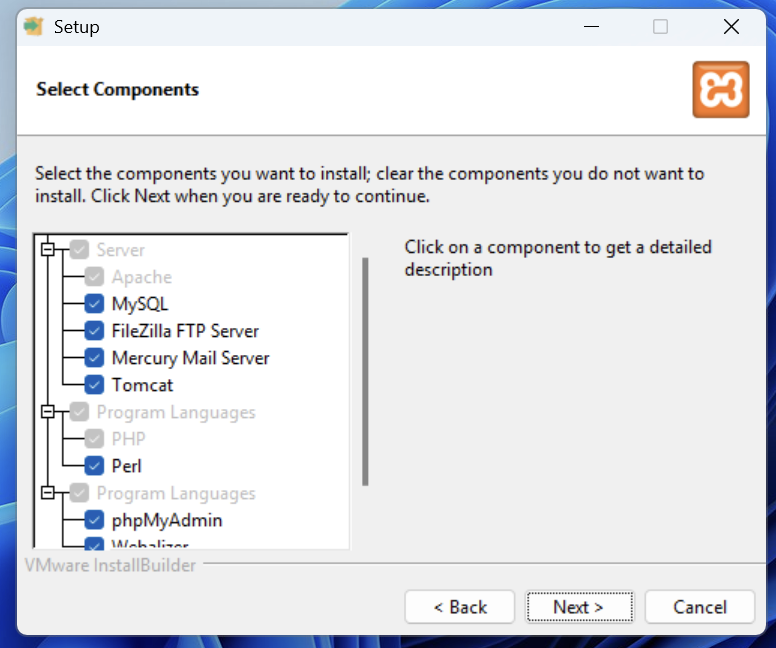Image resolution: width=776 pixels, height=648 pixels.
Task: Click the component list vertical scrollbar
Action: pos(366,370)
